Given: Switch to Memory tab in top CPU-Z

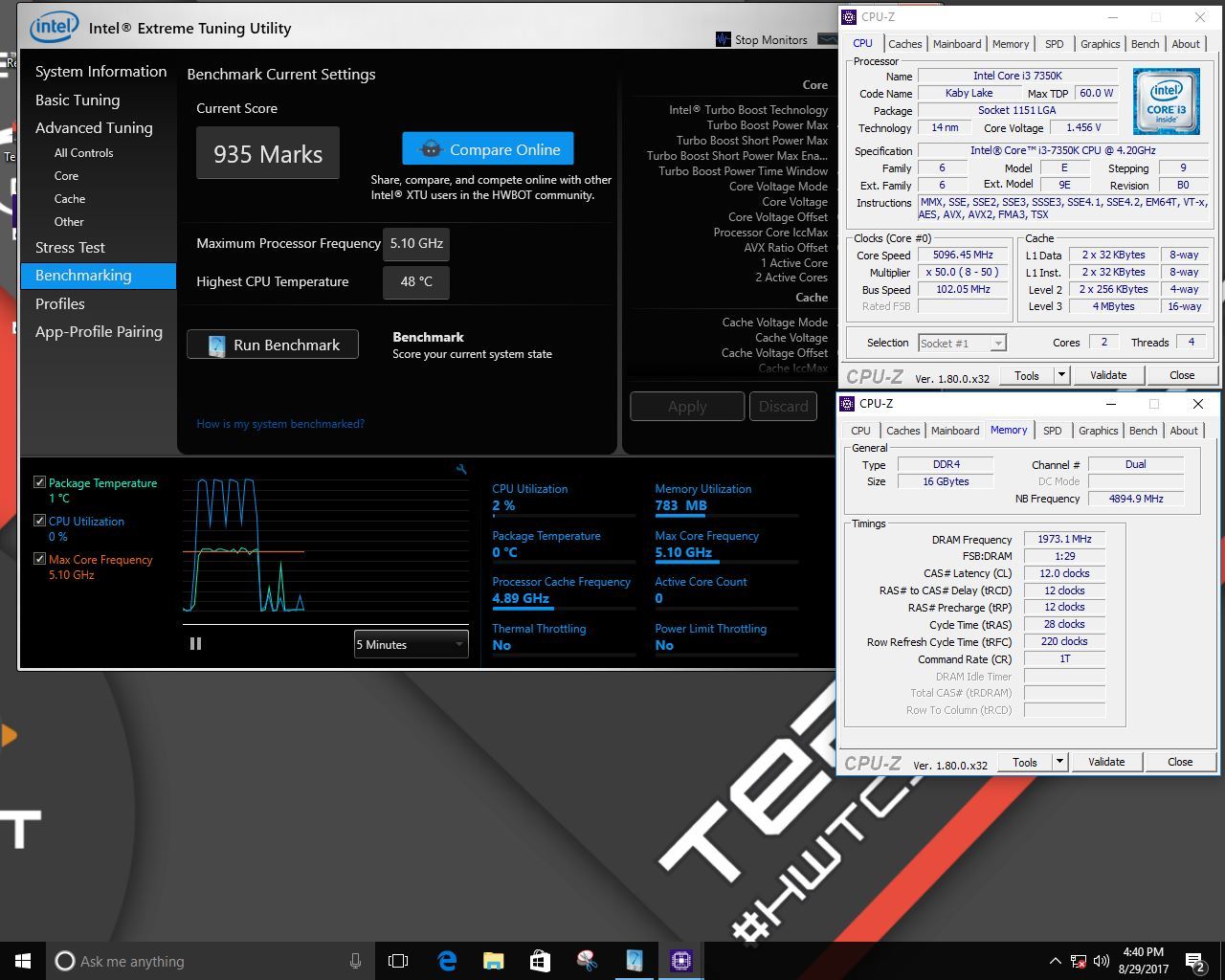Looking at the screenshot, I should click(x=1011, y=44).
